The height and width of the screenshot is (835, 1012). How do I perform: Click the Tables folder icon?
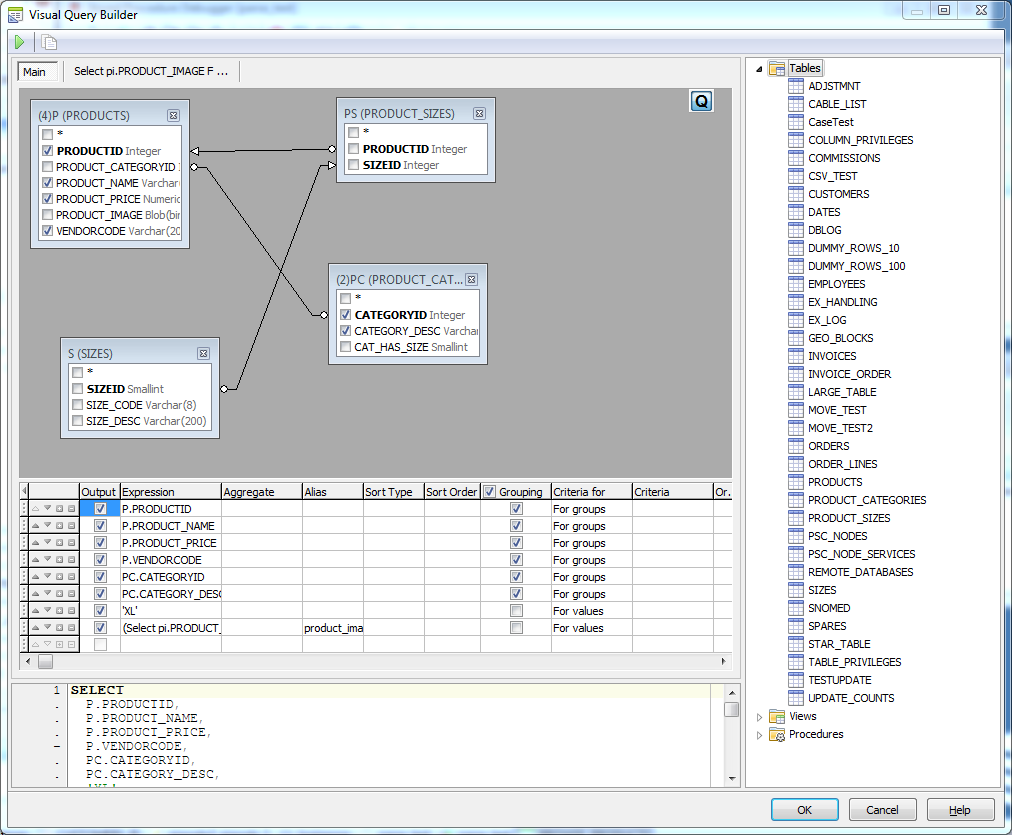[777, 68]
